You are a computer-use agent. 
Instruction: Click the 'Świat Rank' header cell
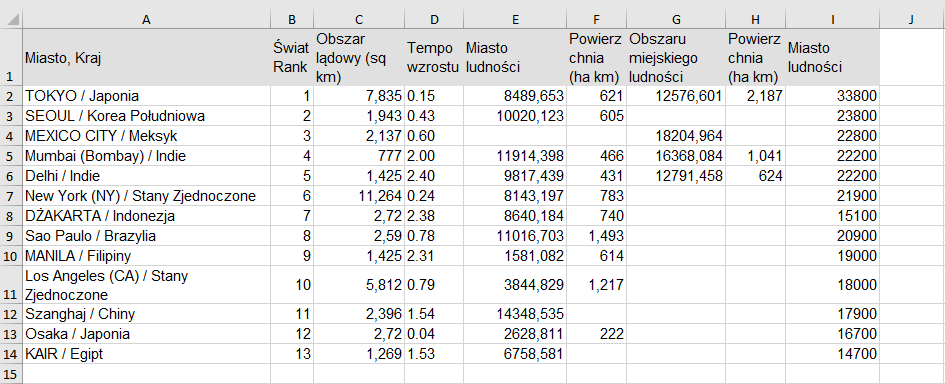pyautogui.click(x=292, y=57)
